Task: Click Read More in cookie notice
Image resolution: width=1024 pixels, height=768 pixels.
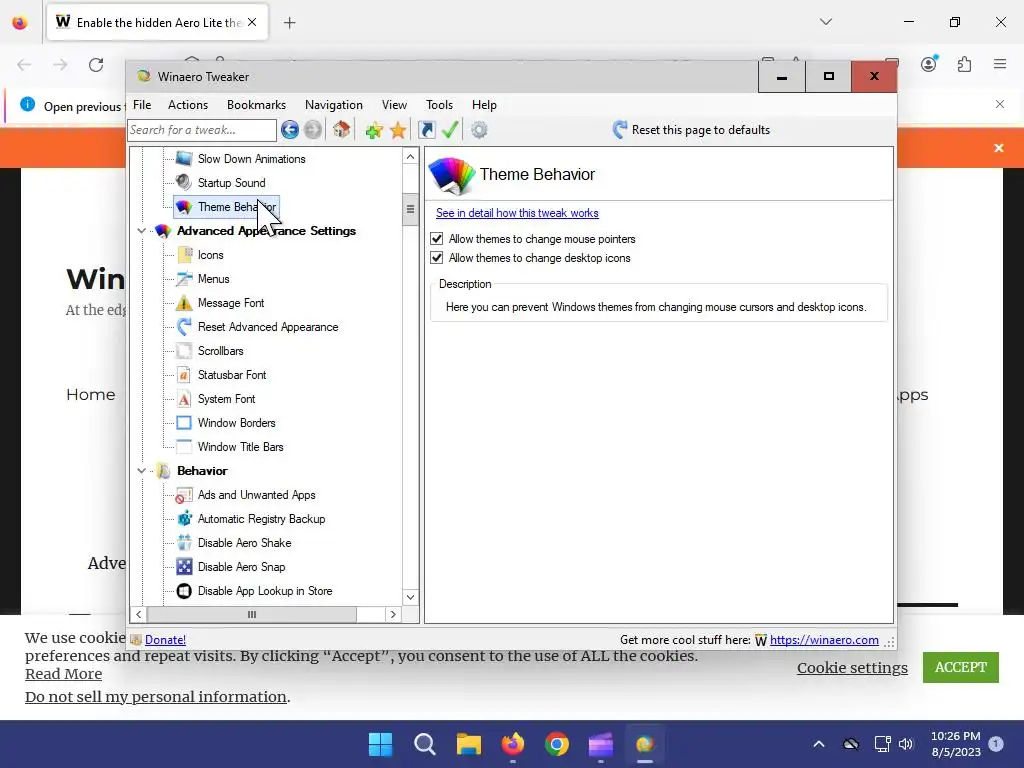Action: [x=63, y=674]
